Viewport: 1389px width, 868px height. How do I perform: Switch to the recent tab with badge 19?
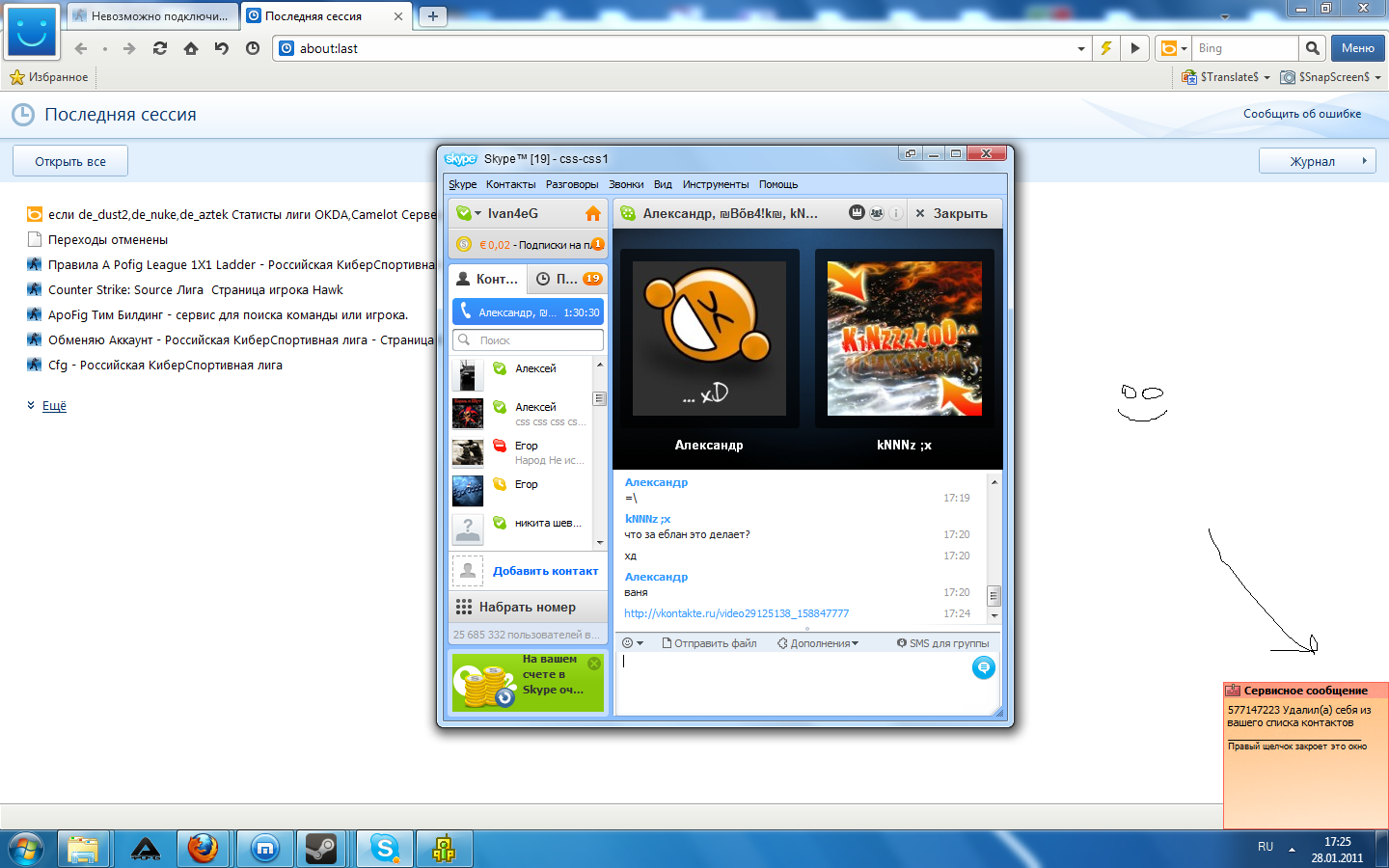pos(569,279)
